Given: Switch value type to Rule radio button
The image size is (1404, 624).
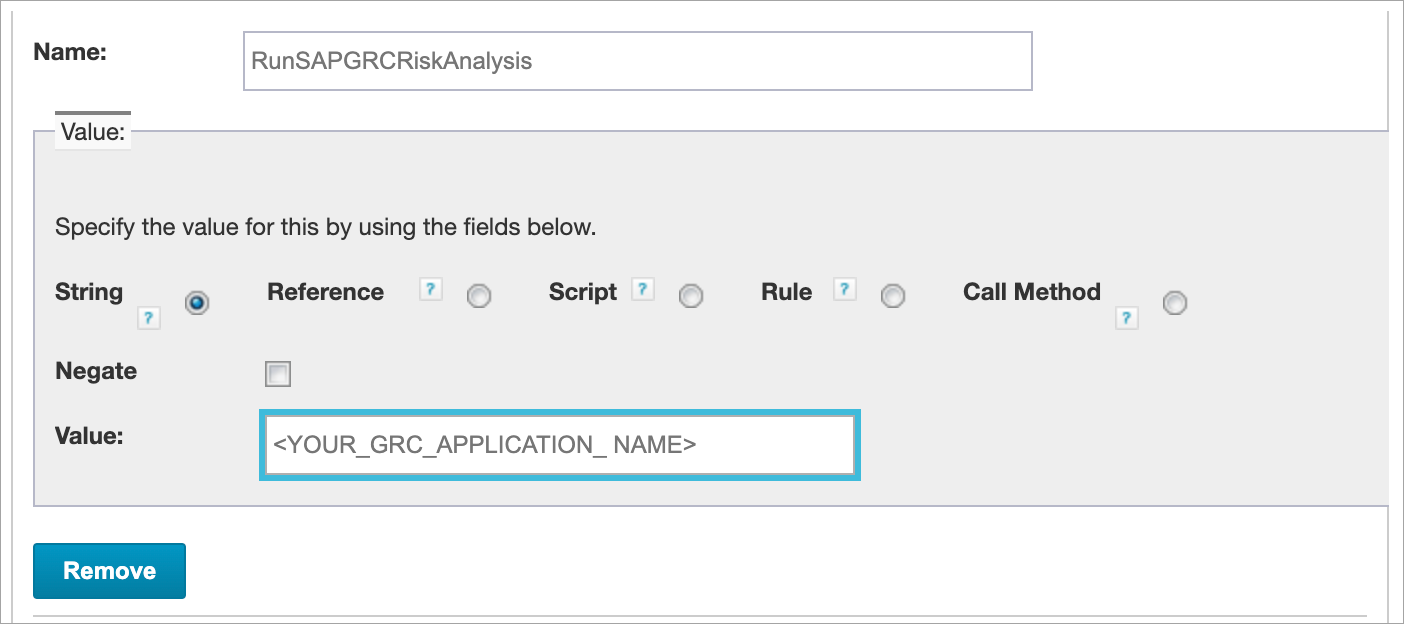Looking at the screenshot, I should [892, 297].
